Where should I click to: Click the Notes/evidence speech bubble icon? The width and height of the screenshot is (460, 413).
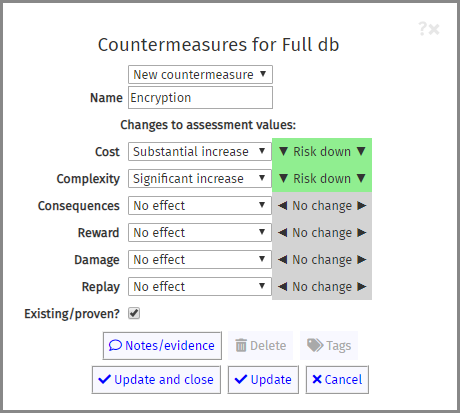[x=115, y=345]
